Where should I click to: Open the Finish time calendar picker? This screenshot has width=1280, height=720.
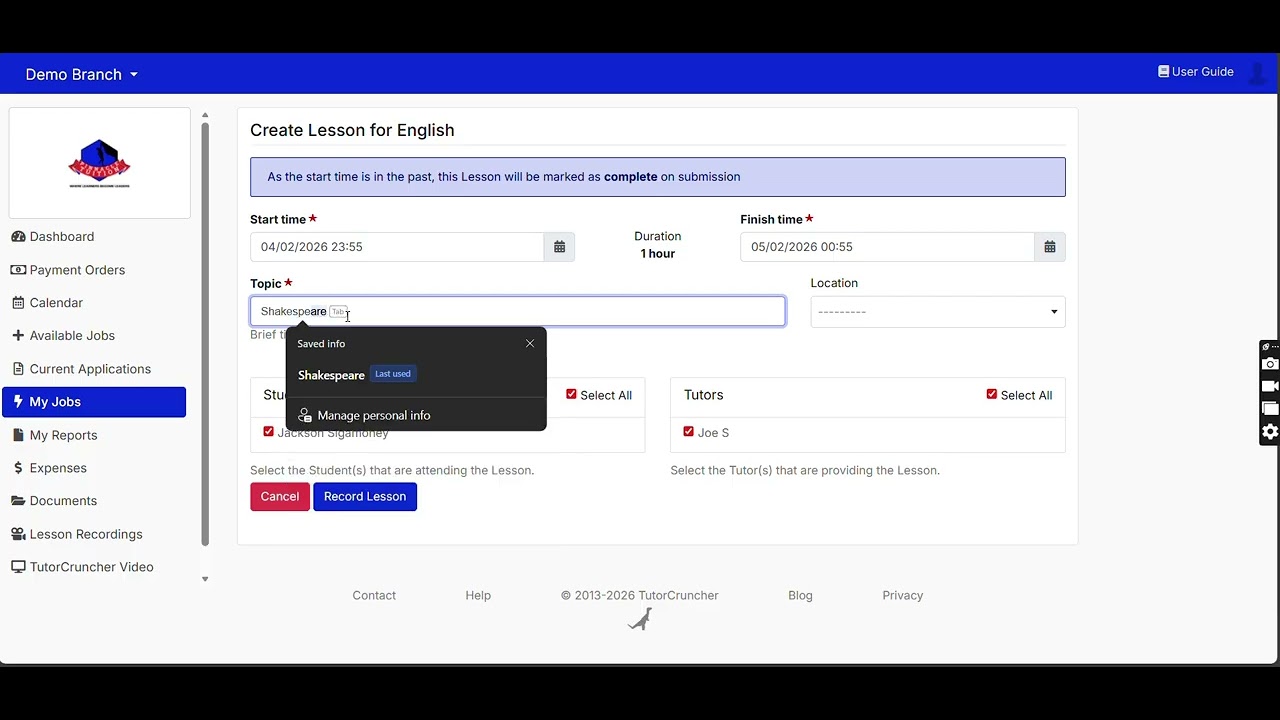click(x=1049, y=247)
